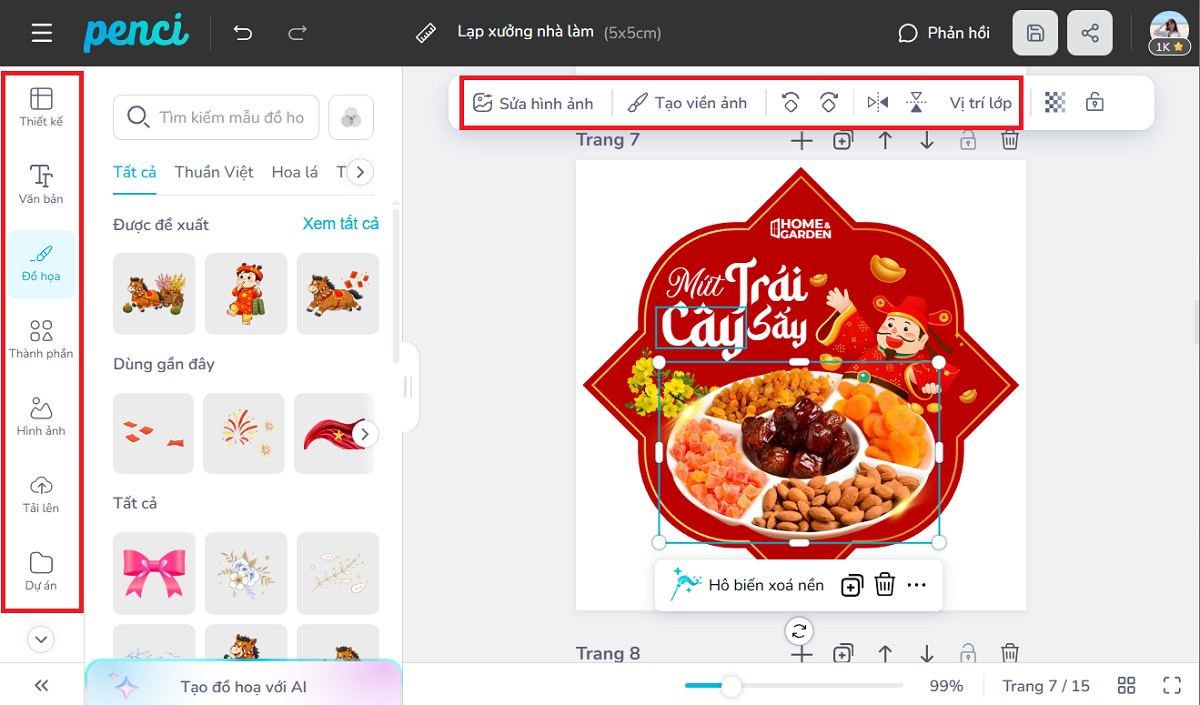
Task: Expand more sidebar items chevron
Action: (41, 638)
